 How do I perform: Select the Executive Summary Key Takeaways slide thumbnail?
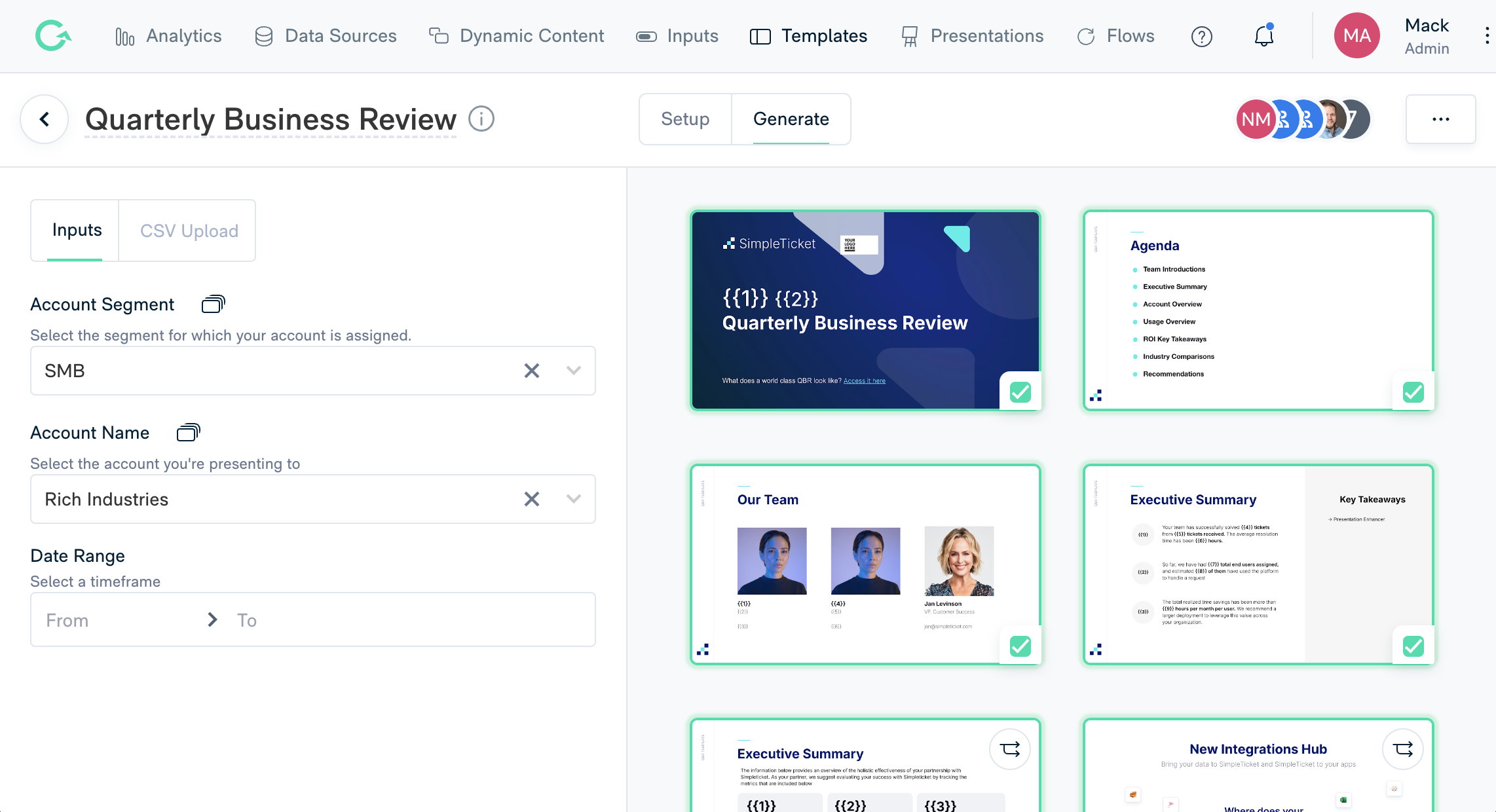1258,564
